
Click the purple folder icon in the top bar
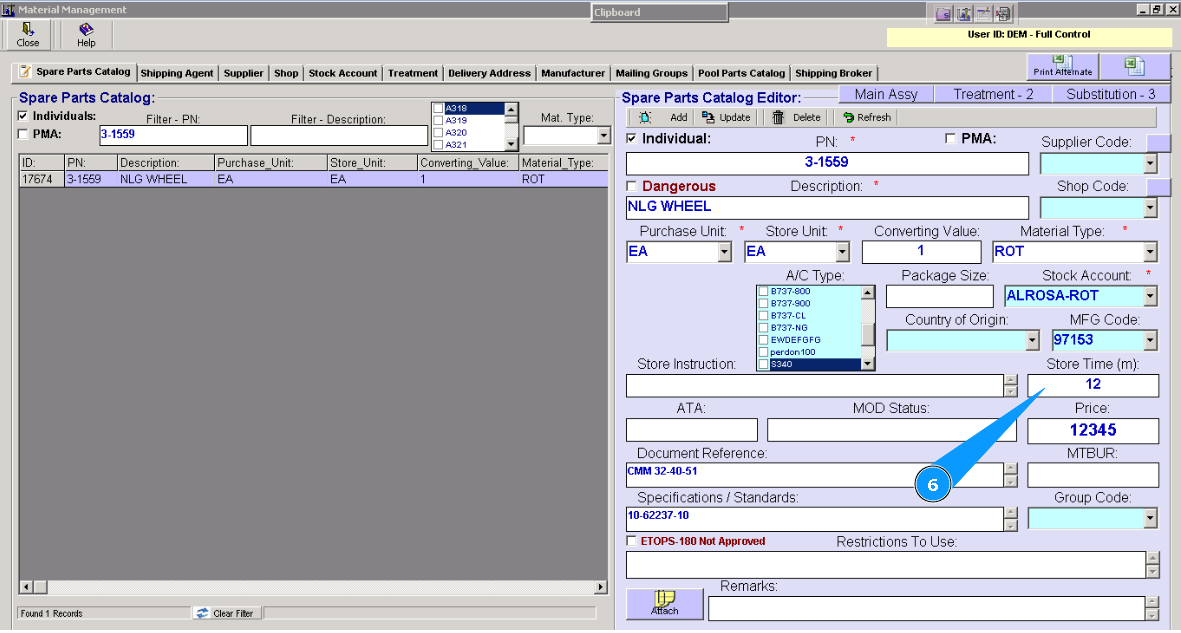click(943, 13)
